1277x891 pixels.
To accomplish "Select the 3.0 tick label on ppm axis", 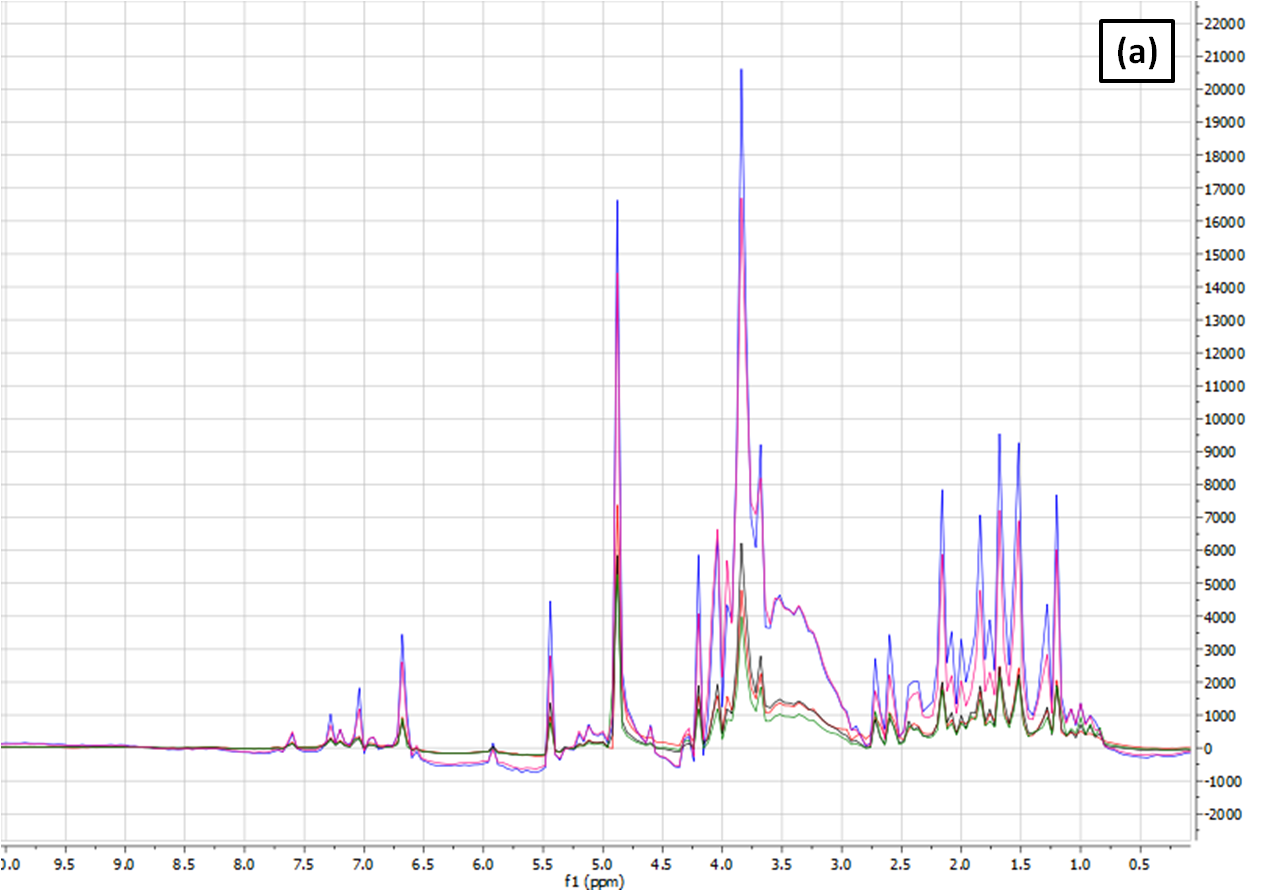I will (x=841, y=858).
